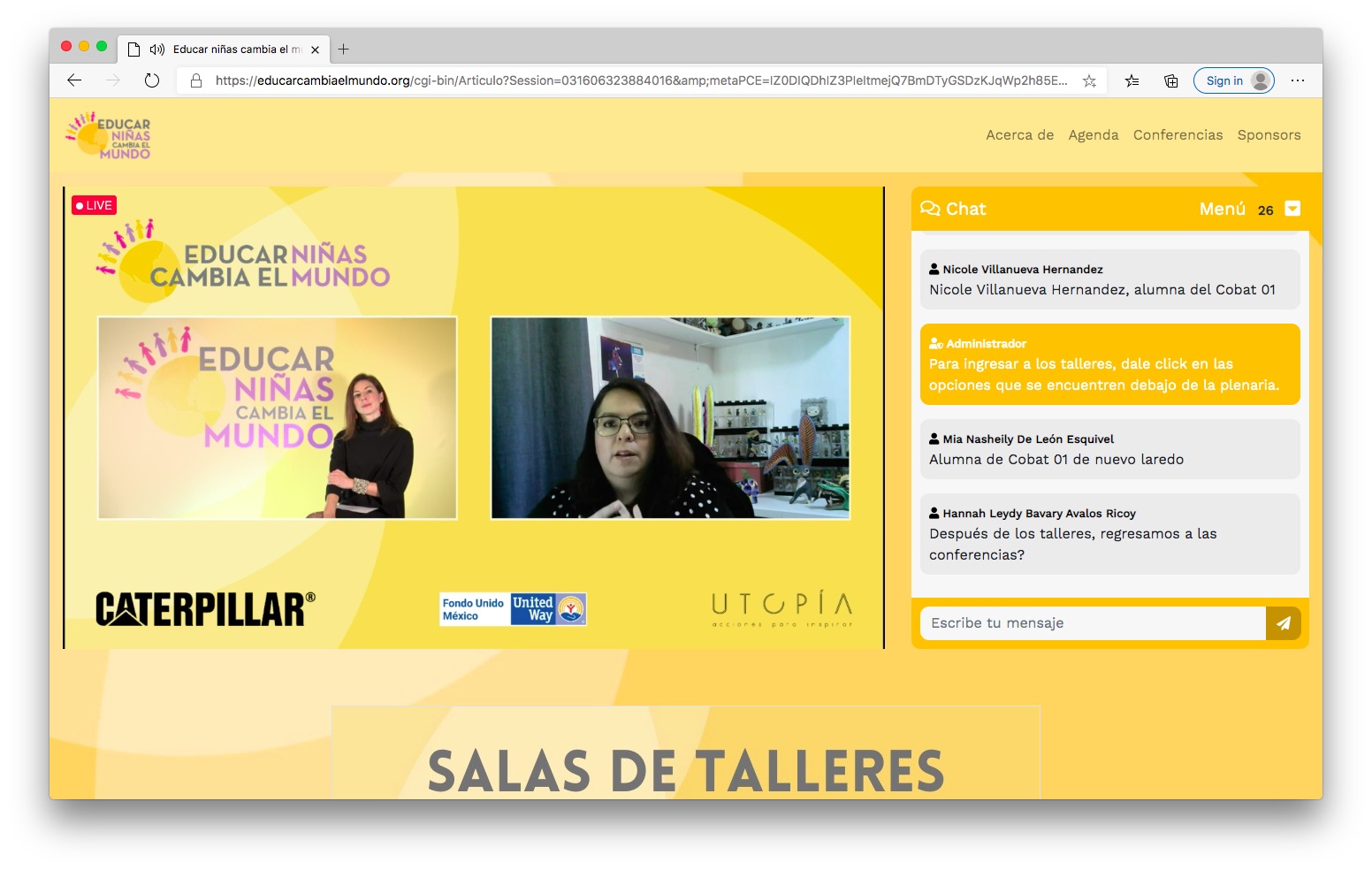Image resolution: width=1372 pixels, height=870 pixels.
Task: Click the send message paper plane icon
Action: 1284,622
